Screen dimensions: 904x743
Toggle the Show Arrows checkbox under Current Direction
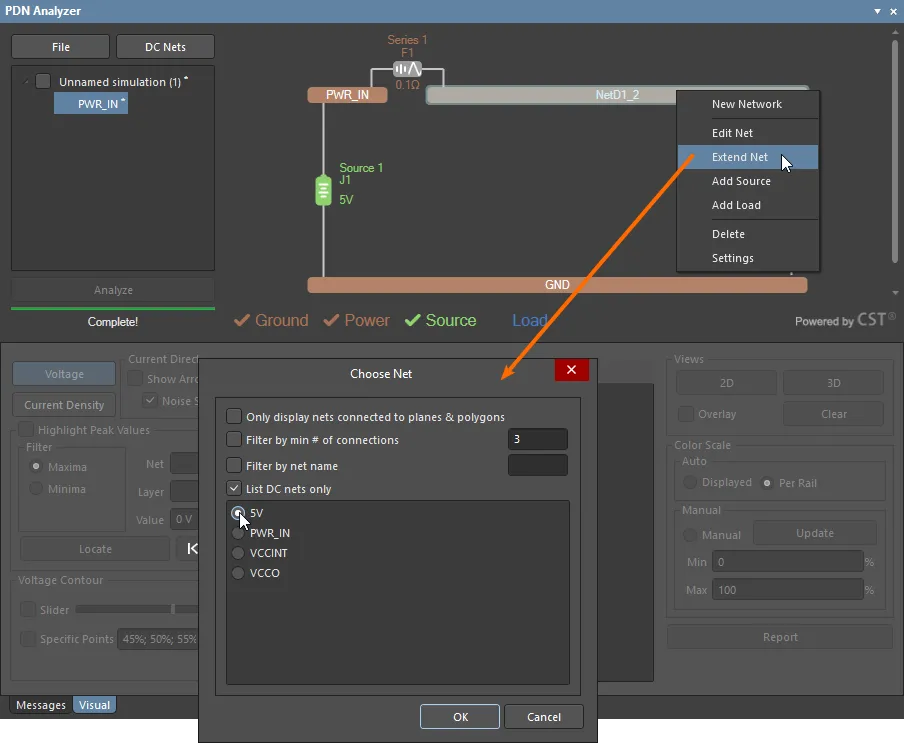coord(135,378)
